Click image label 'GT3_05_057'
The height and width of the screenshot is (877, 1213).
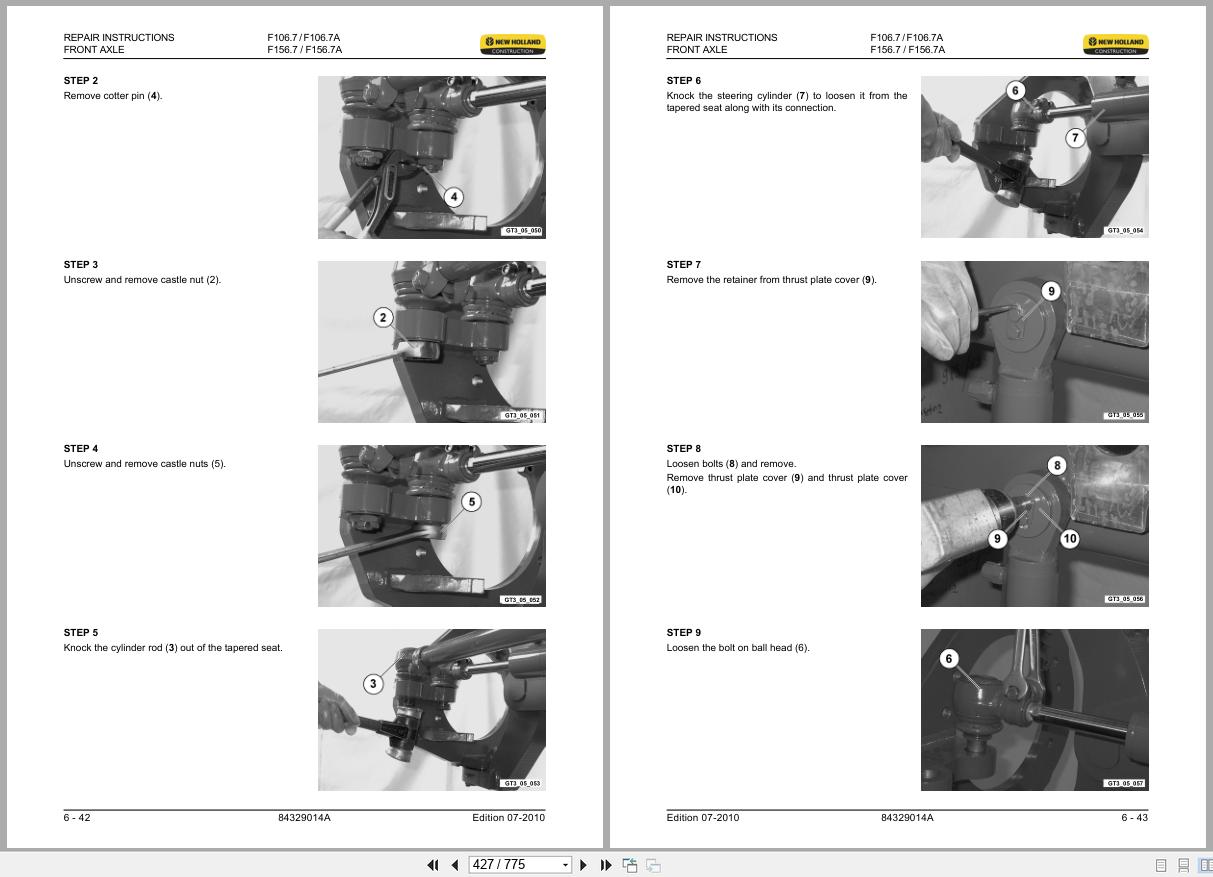(1126, 783)
